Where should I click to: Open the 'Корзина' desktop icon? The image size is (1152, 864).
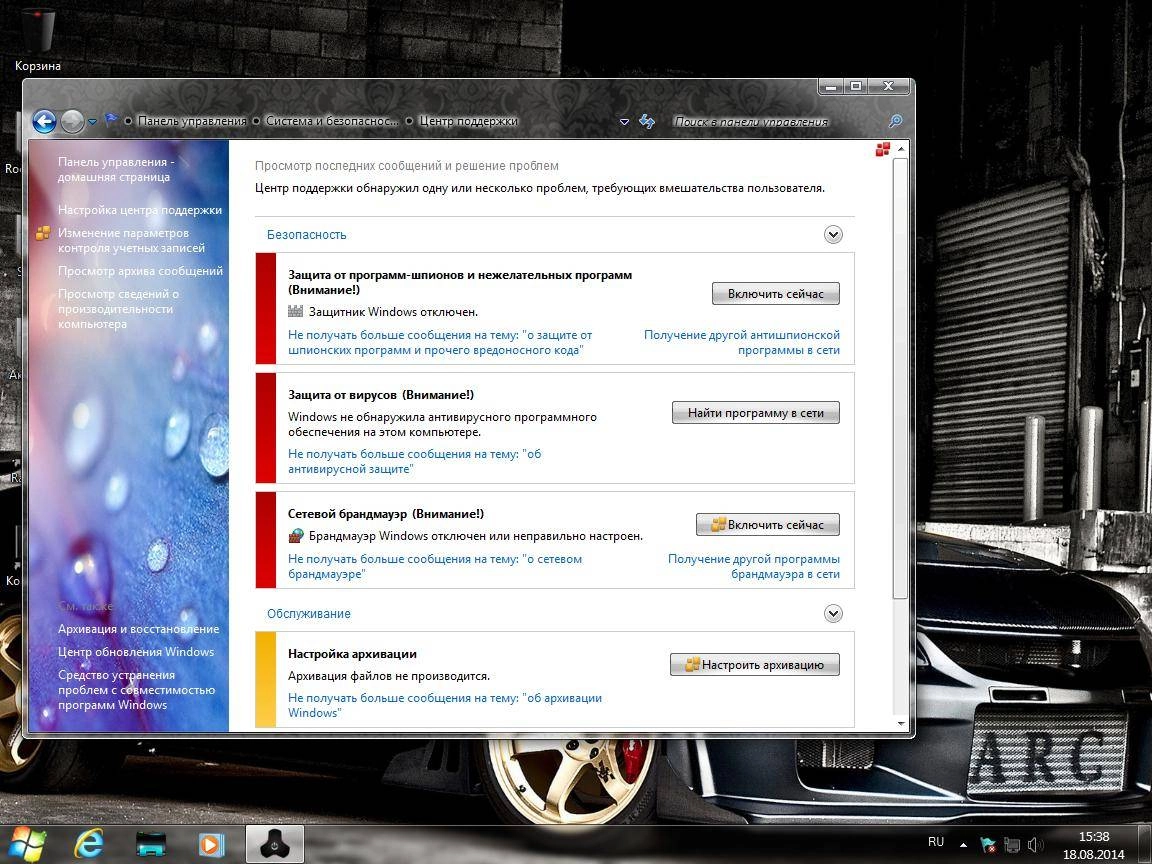click(37, 40)
